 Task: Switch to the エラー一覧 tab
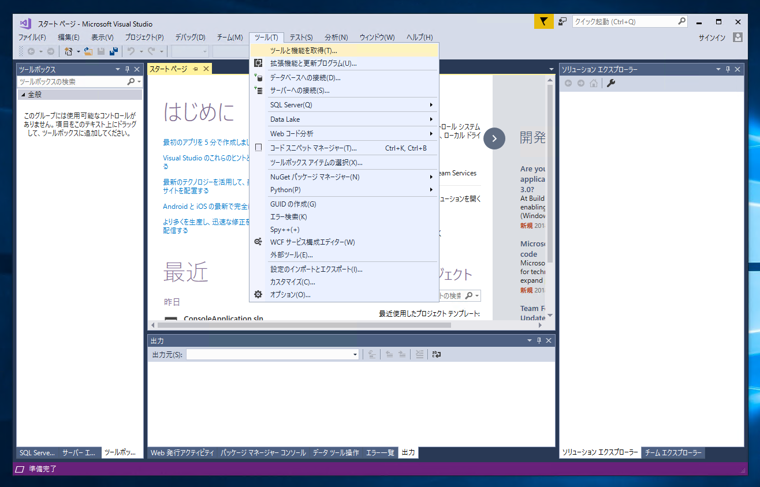coord(380,453)
